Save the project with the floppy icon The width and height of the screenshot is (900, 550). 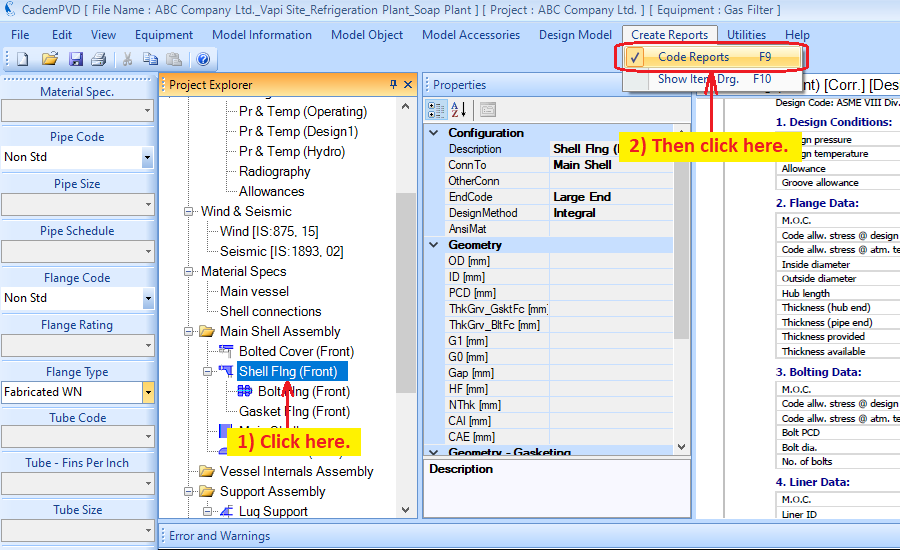point(75,60)
